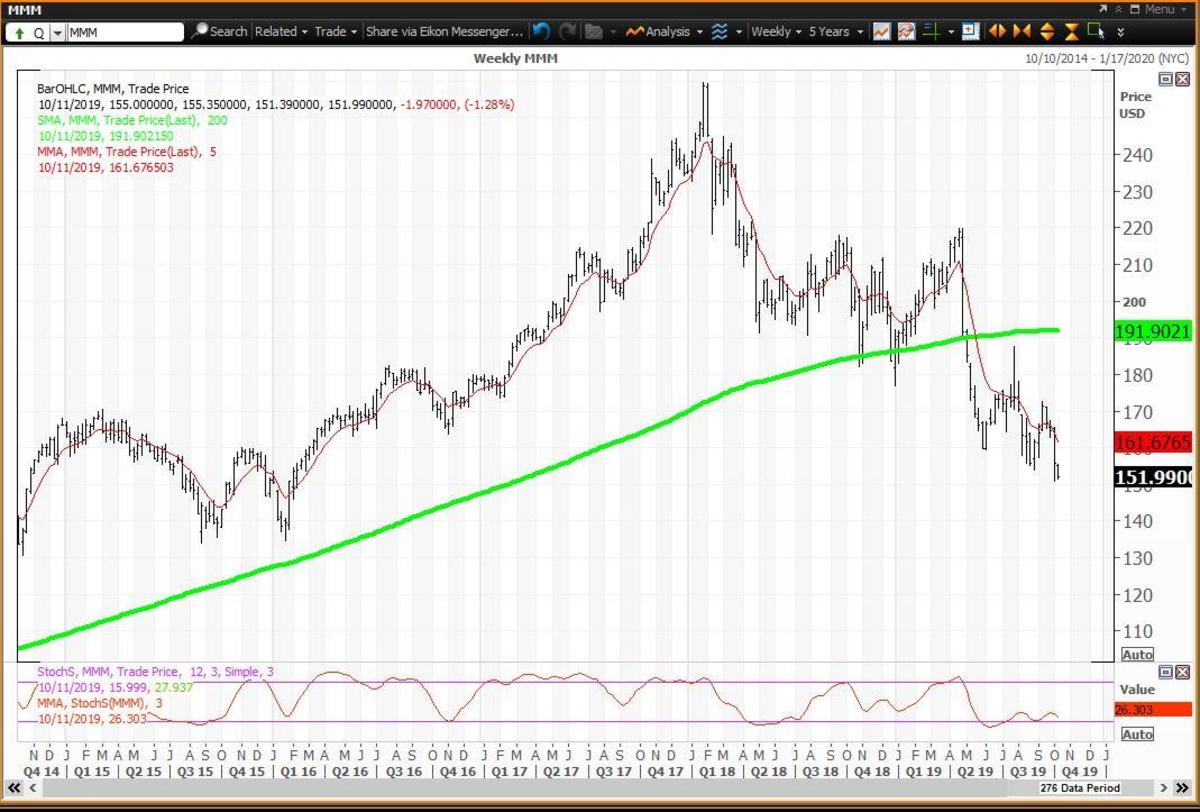Open the 5 Years range dropdown
The width and height of the screenshot is (1200, 812).
click(x=837, y=31)
